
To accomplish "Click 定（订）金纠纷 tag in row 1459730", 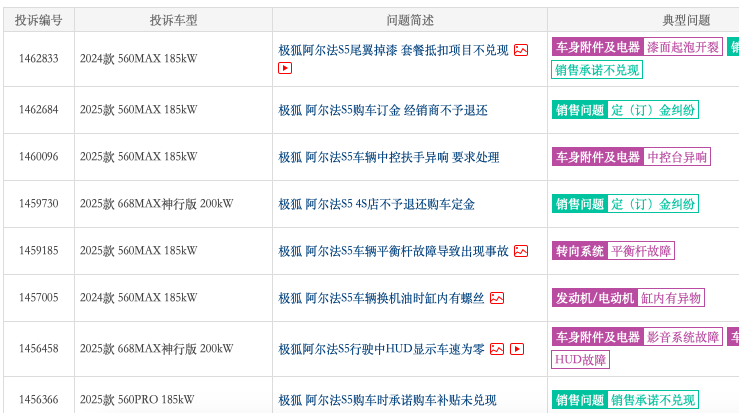I will 653,204.
